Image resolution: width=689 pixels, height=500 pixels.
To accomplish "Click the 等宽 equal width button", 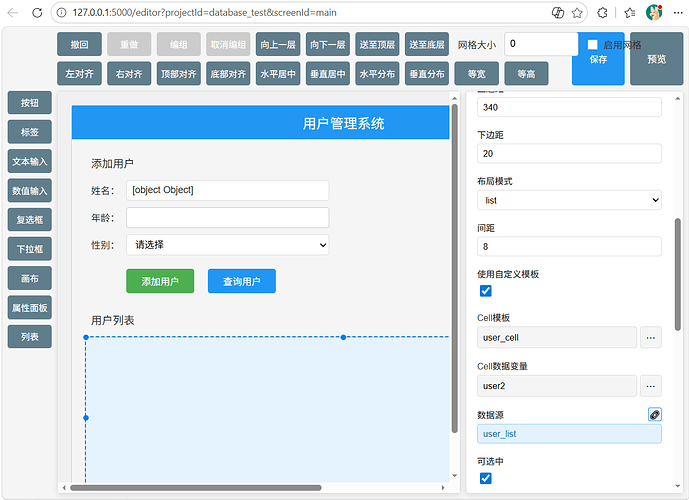I will [477, 73].
